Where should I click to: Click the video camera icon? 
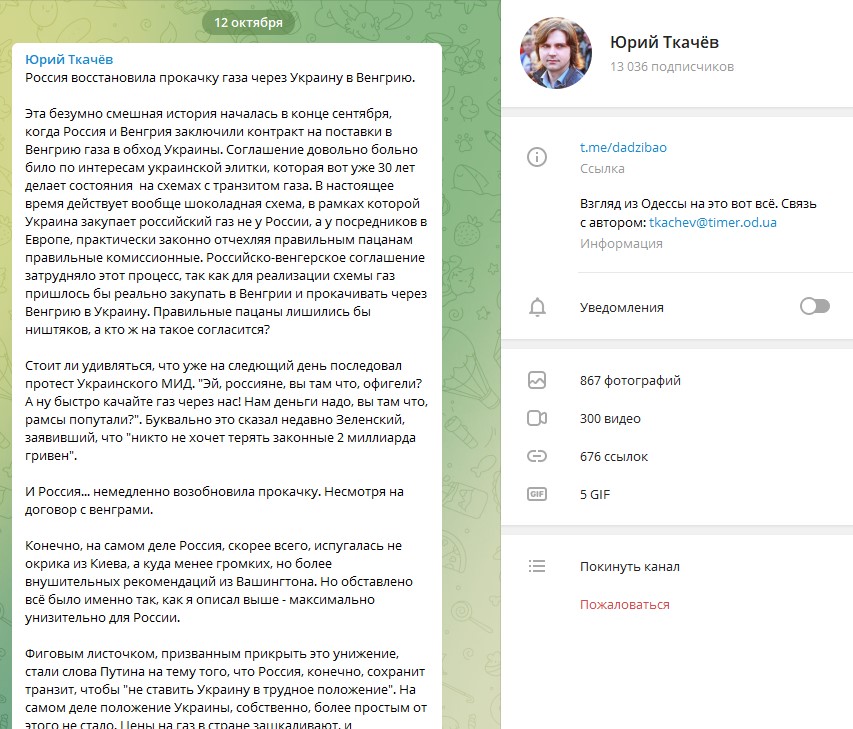point(537,418)
